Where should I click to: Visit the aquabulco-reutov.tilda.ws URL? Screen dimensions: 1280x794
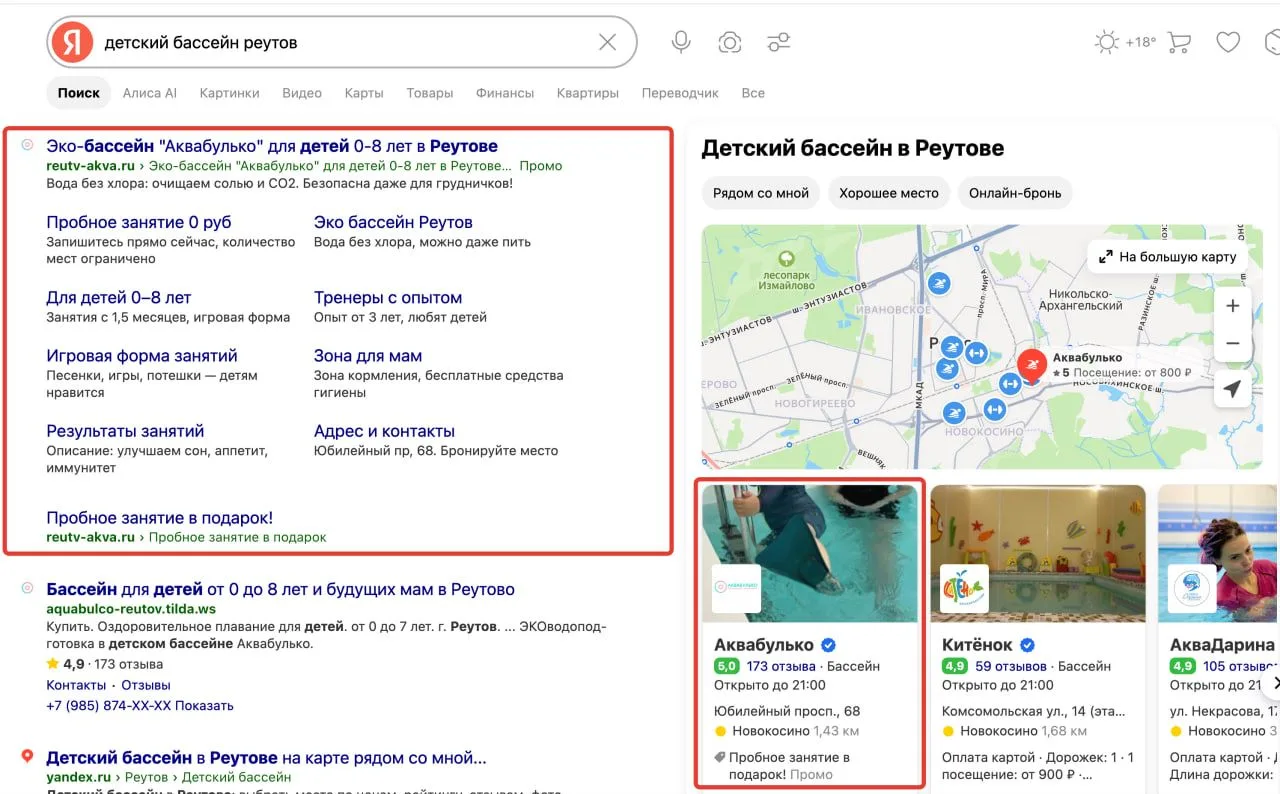click(x=131, y=609)
